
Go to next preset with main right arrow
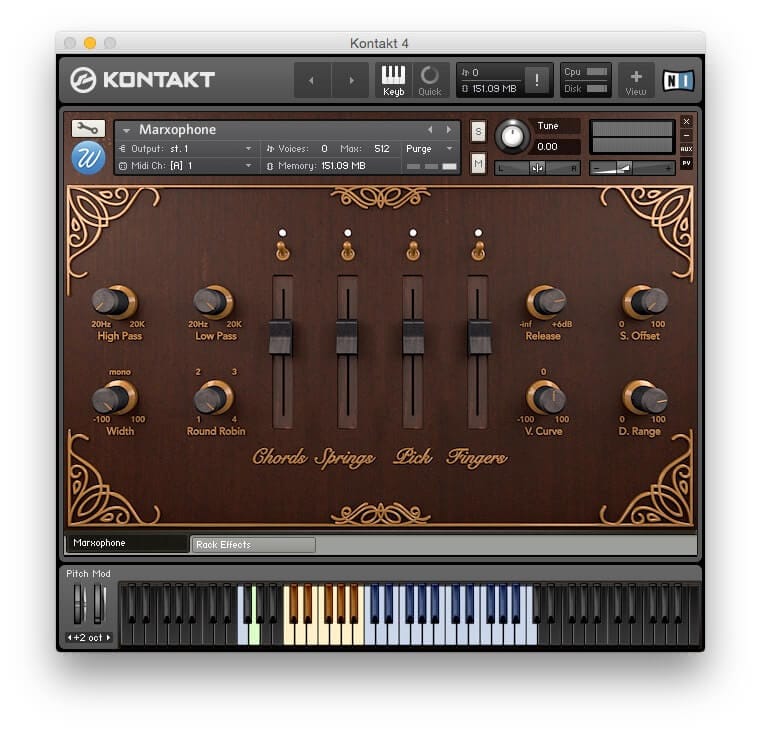[351, 80]
